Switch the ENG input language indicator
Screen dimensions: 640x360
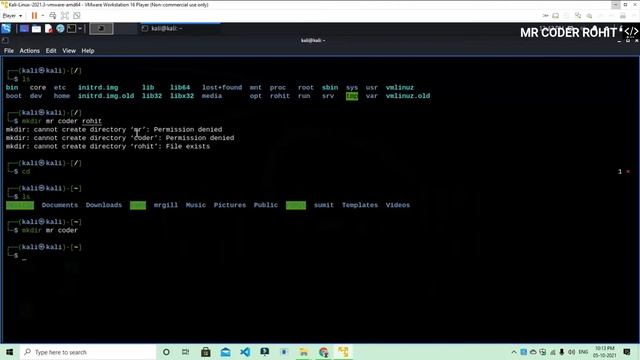(583, 352)
